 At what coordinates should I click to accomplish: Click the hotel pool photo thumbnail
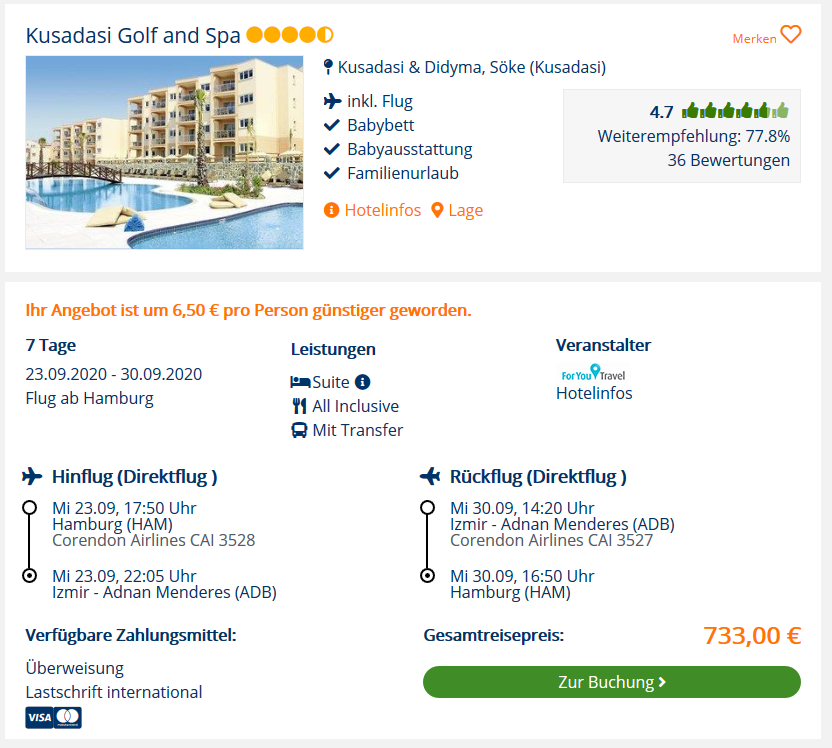point(164,152)
